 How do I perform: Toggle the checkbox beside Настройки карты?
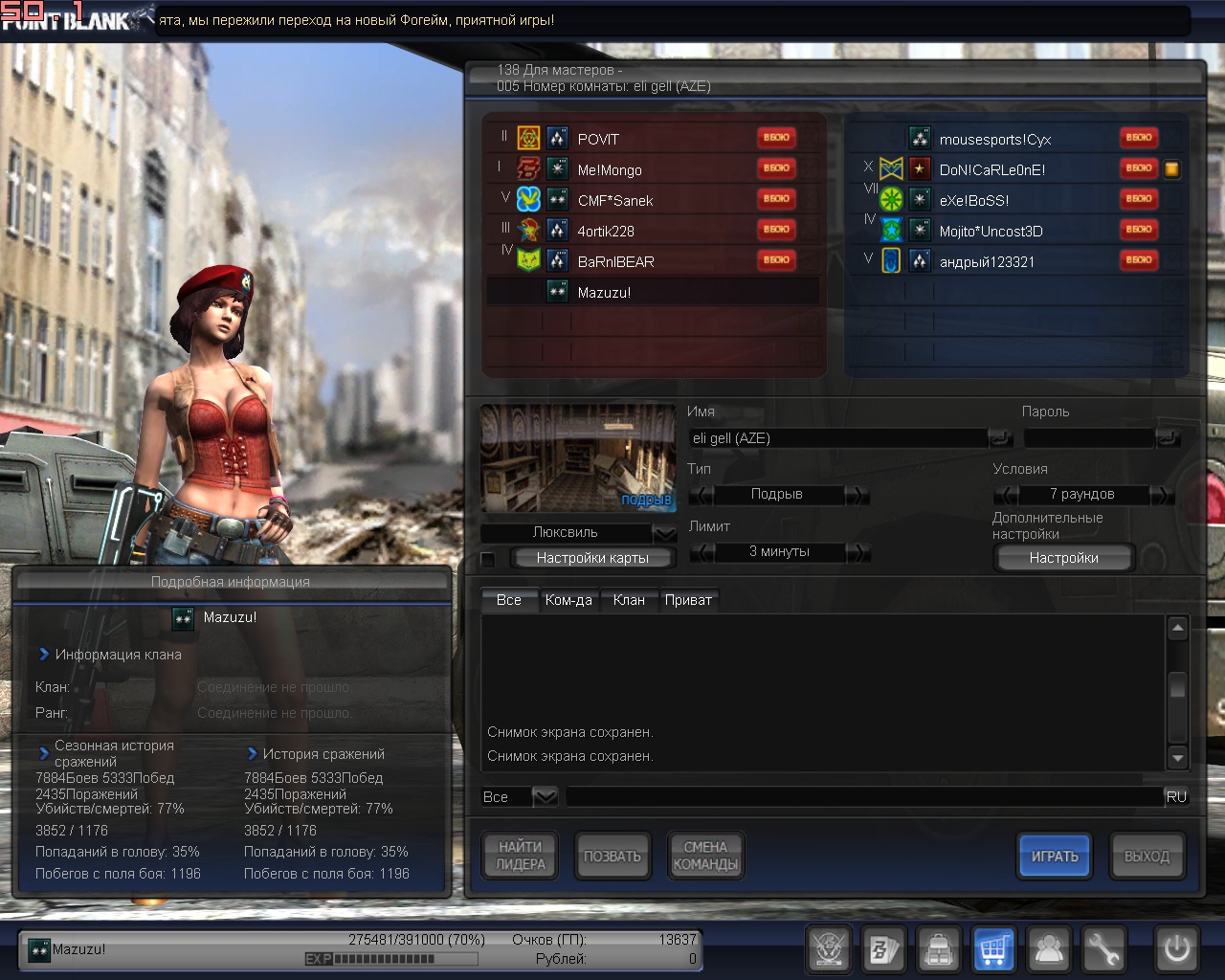[x=488, y=559]
